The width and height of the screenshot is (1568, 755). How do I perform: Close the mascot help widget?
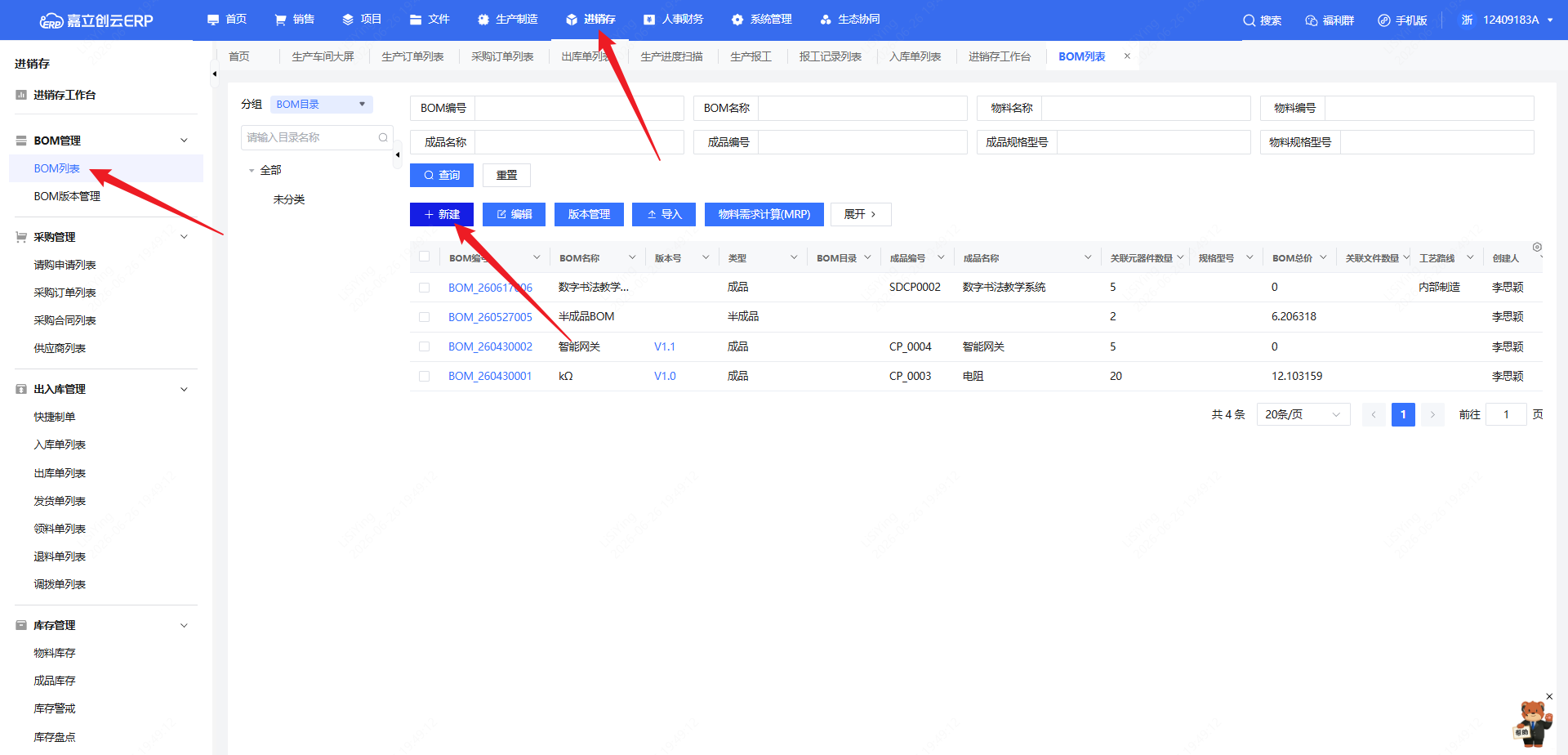(x=1549, y=696)
